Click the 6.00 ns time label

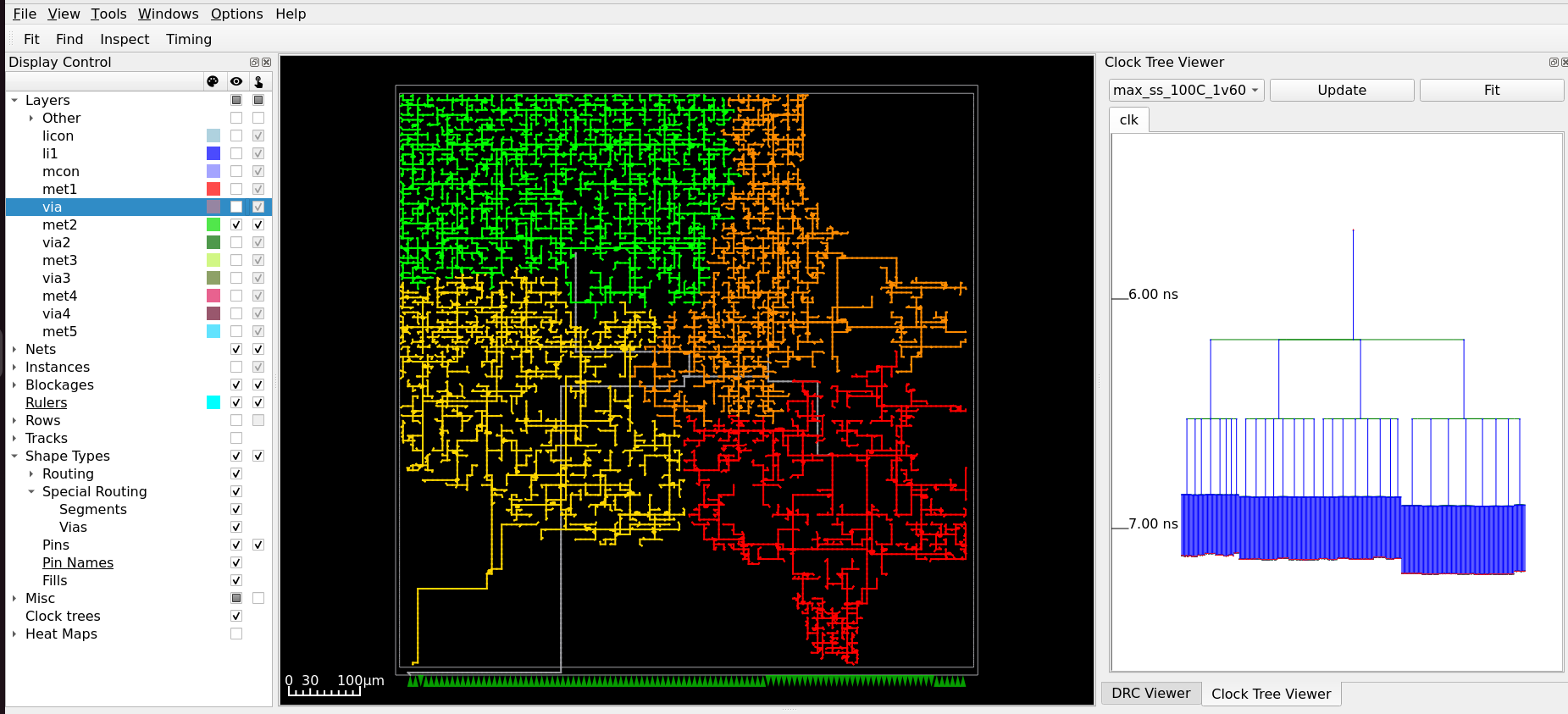1153,294
